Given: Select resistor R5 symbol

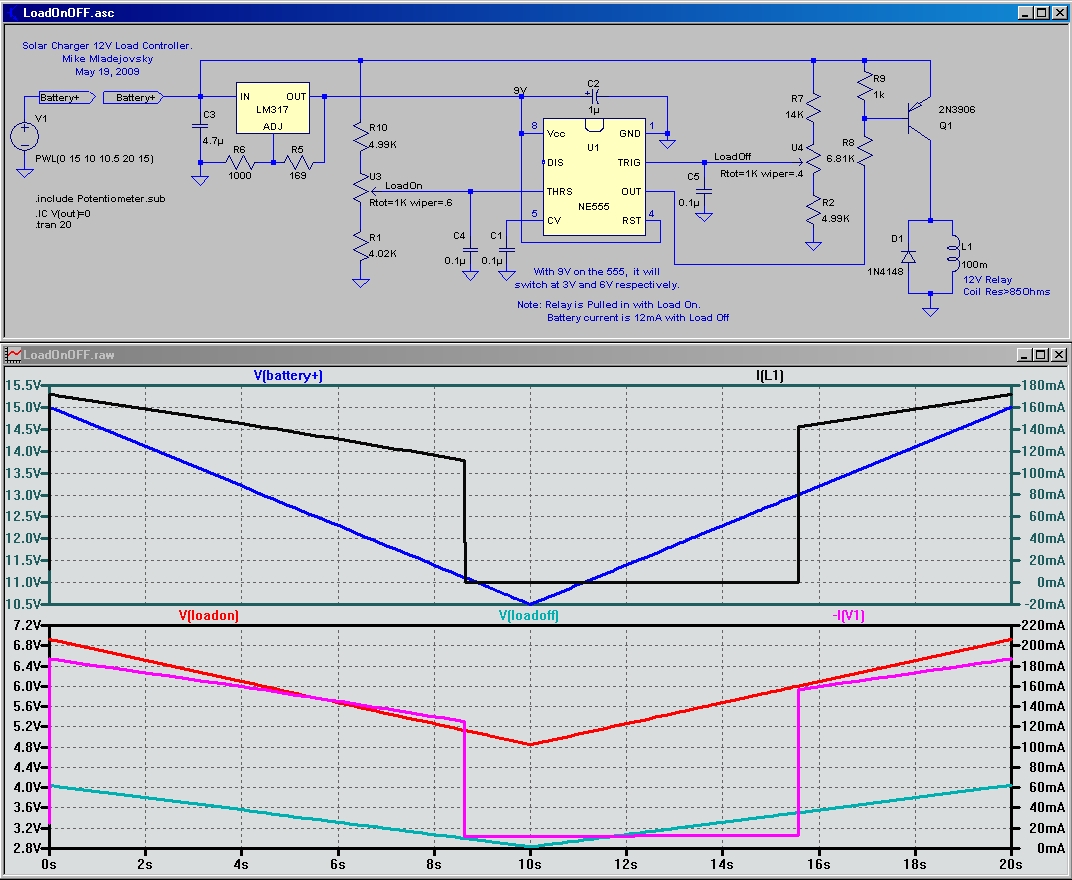Looking at the screenshot, I should [x=298, y=163].
